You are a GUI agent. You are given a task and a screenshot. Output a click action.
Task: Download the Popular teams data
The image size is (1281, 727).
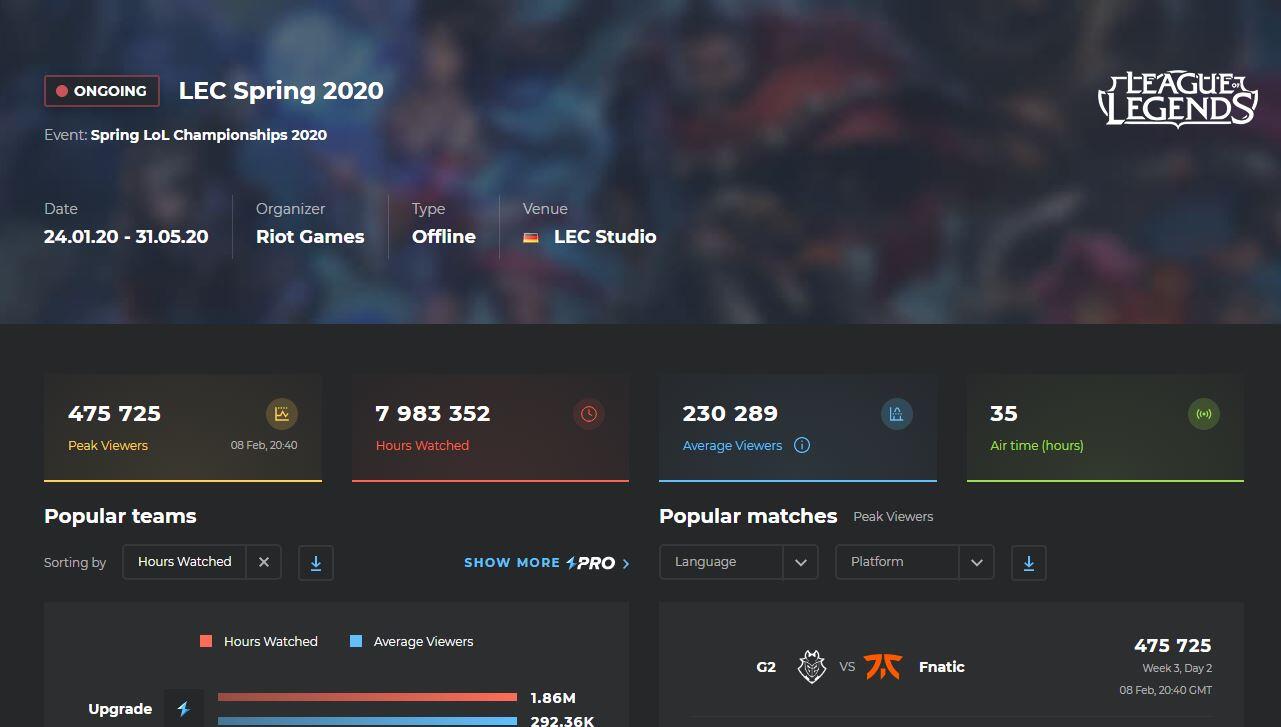point(316,562)
